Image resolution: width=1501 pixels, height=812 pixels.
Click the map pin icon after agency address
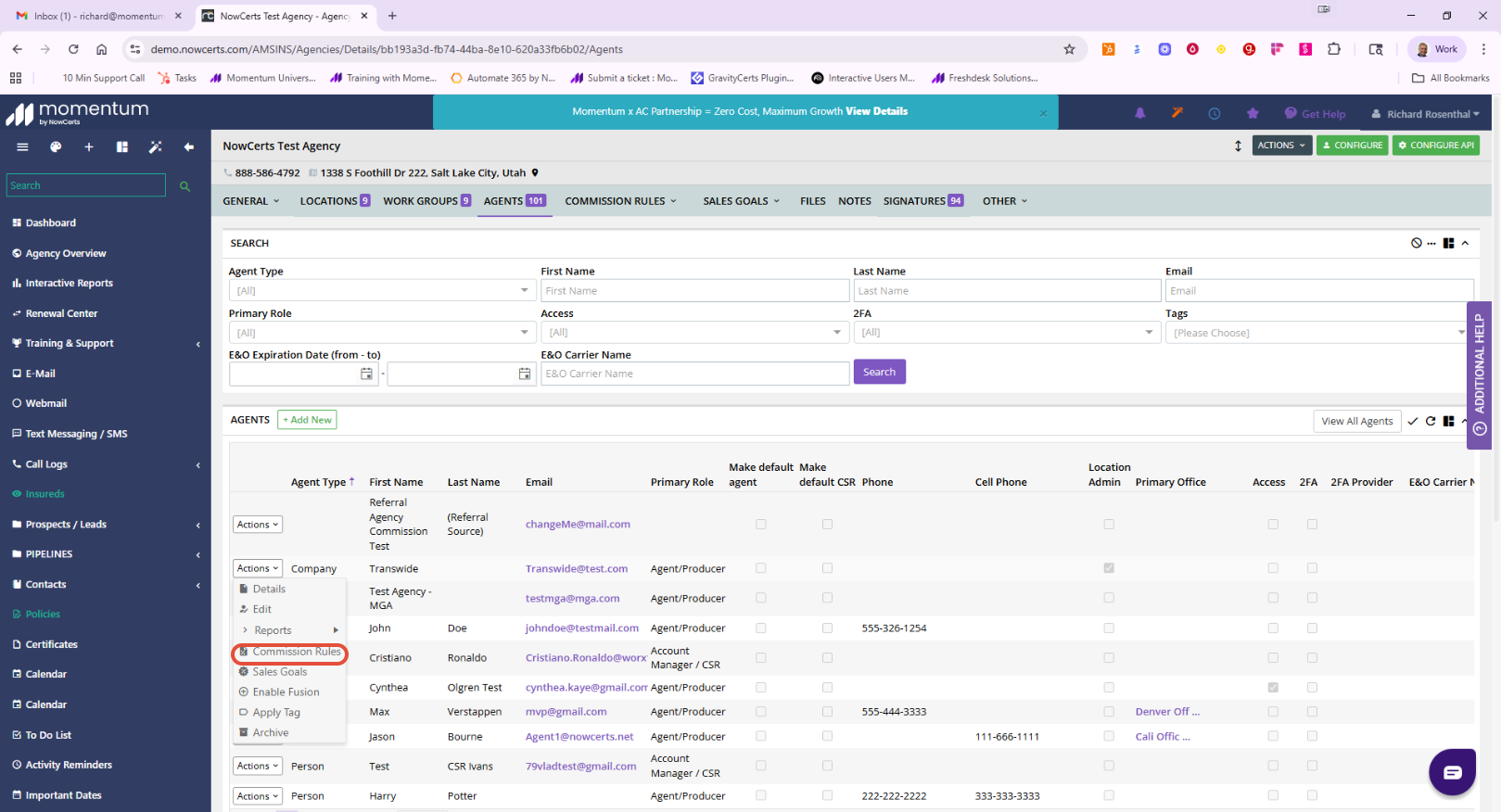pos(535,172)
